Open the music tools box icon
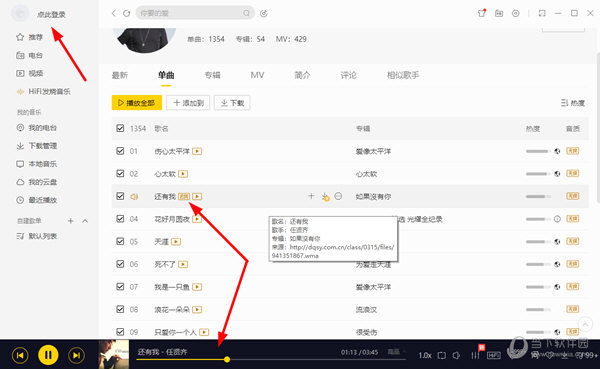 pos(499,13)
